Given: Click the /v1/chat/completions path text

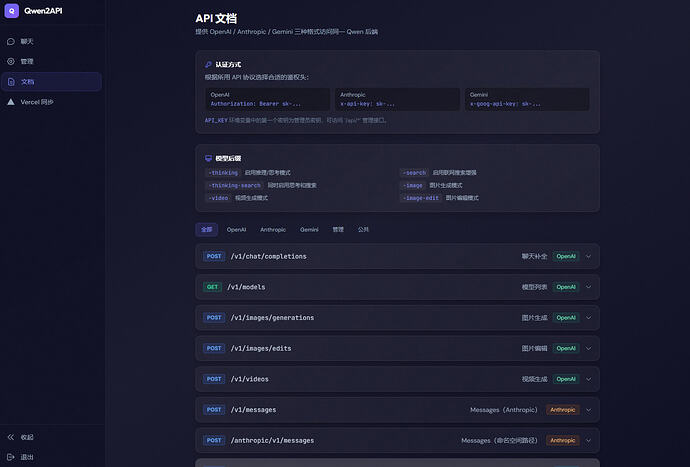Looking at the screenshot, I should [x=268, y=257].
